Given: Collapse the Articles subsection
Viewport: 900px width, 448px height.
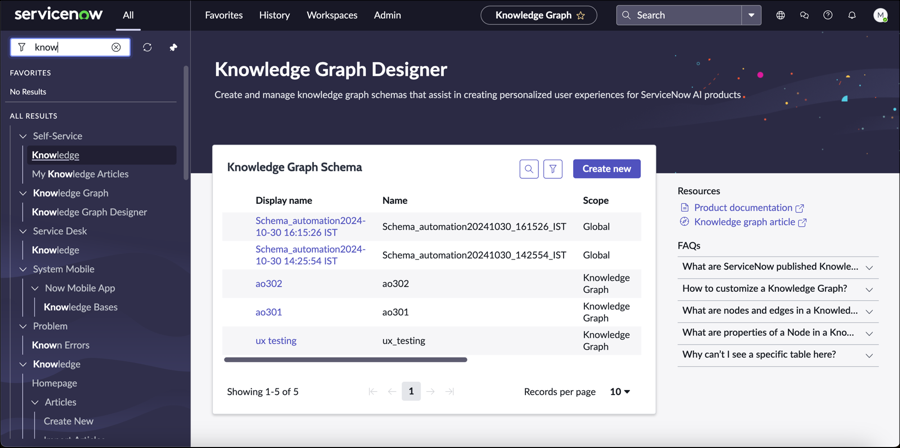Looking at the screenshot, I should (x=35, y=402).
